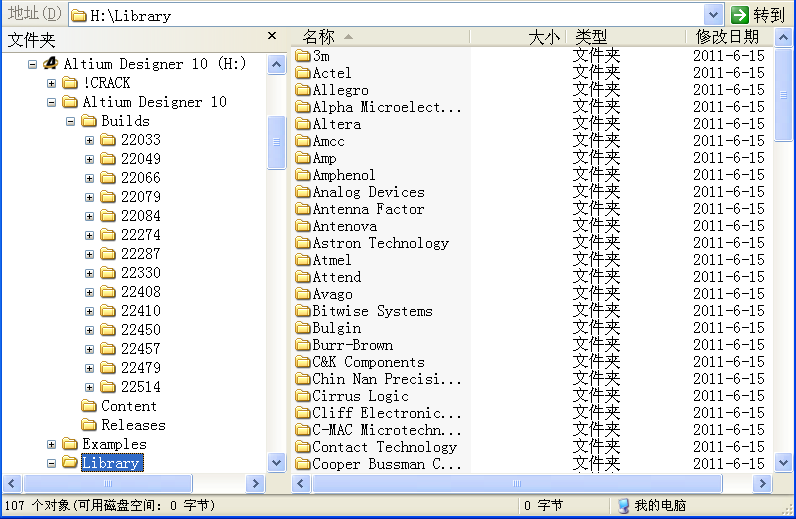Collapse the Library folder node

pos(51,463)
